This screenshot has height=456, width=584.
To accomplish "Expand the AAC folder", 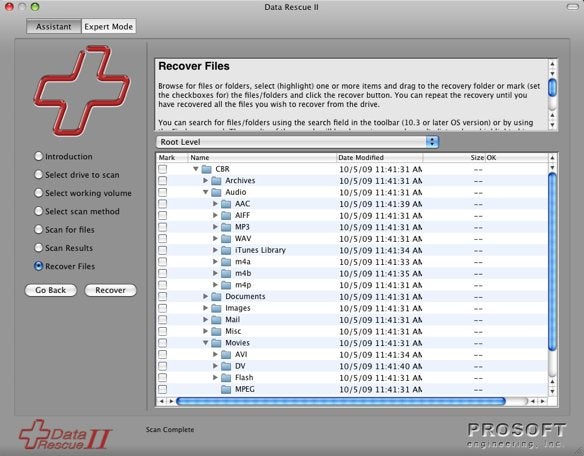I will [215, 204].
